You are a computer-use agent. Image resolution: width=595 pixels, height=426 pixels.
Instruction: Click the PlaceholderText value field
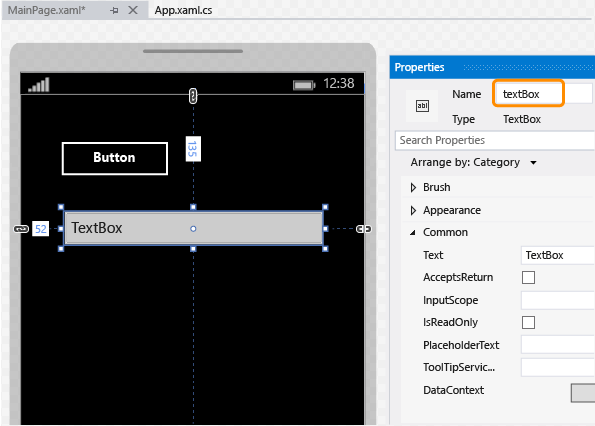pyautogui.click(x=557, y=345)
